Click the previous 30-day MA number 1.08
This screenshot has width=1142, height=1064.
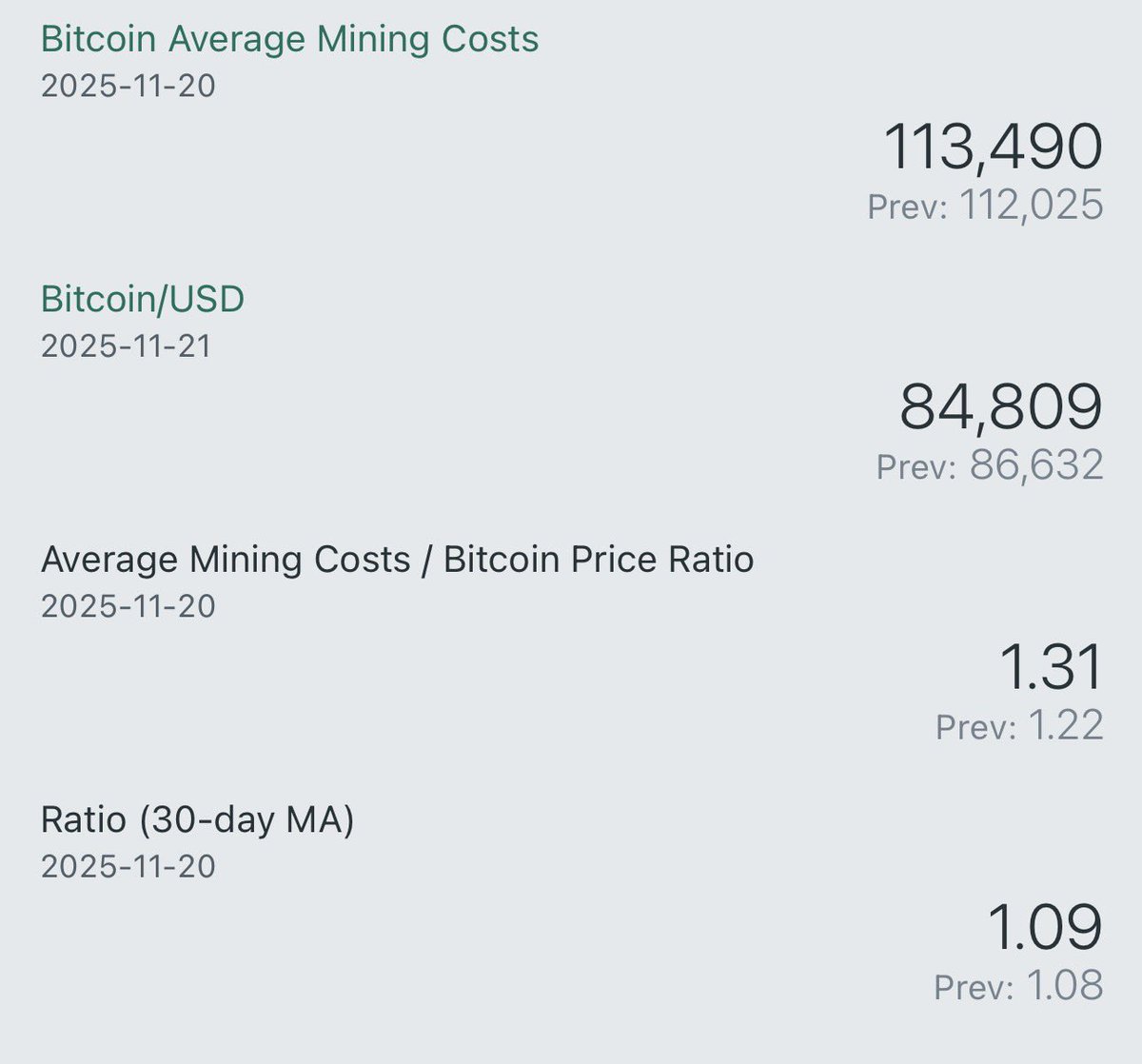1065,986
